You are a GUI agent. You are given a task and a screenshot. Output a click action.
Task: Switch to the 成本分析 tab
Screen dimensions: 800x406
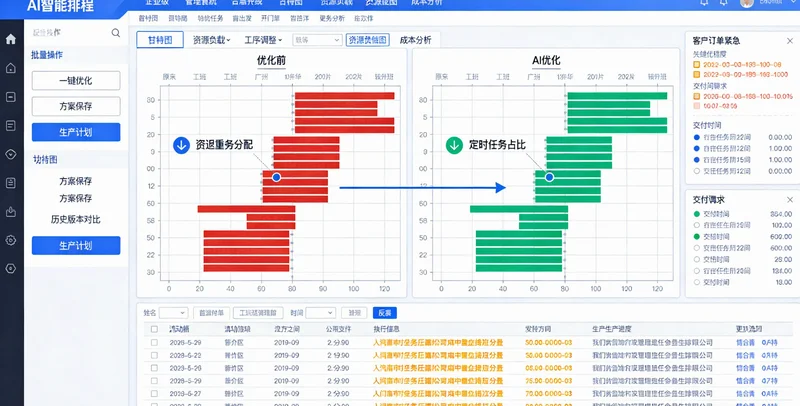click(x=415, y=40)
